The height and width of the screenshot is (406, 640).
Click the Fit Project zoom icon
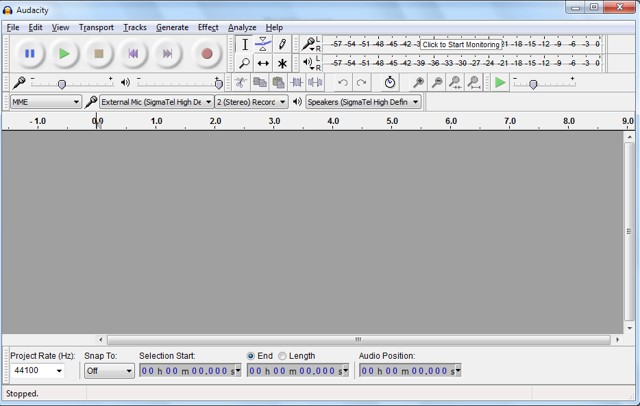coord(474,83)
